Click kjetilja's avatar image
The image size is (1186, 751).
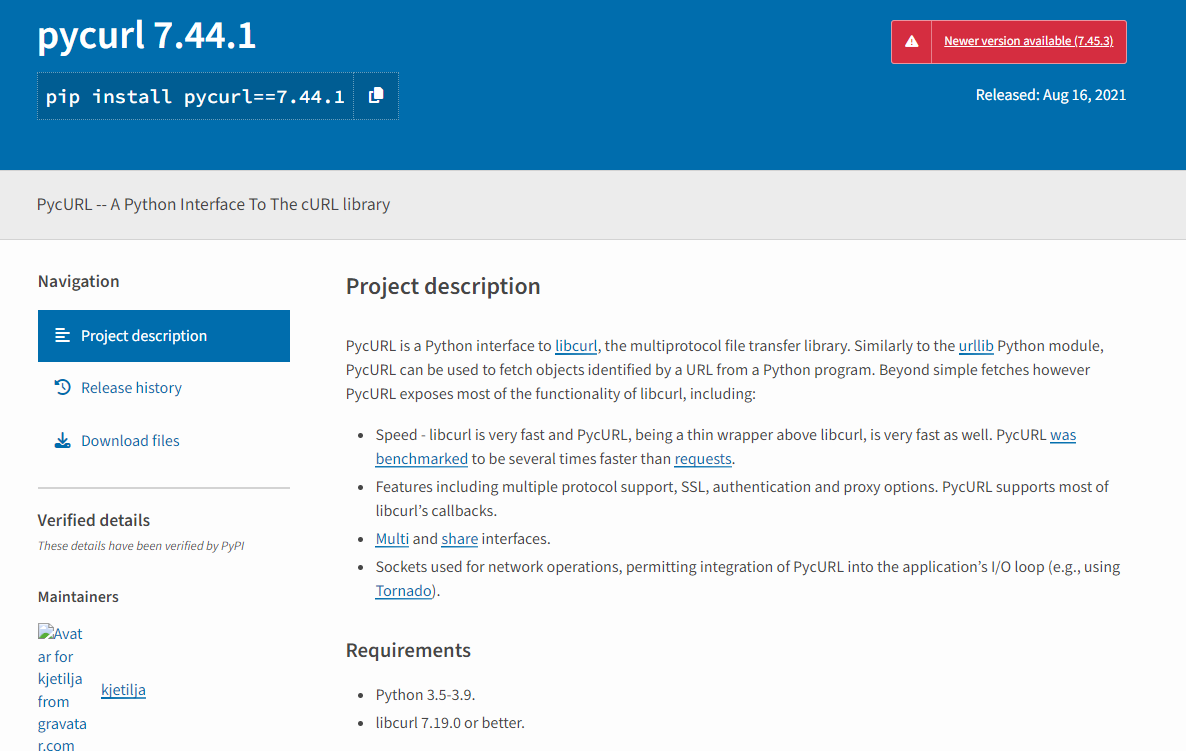point(62,688)
